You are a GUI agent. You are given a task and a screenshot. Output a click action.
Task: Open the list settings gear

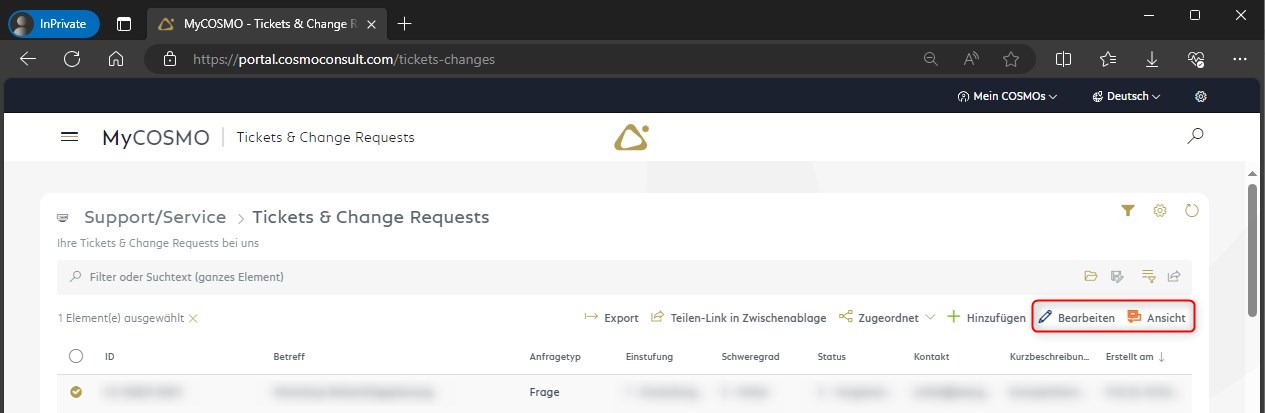coord(1160,211)
